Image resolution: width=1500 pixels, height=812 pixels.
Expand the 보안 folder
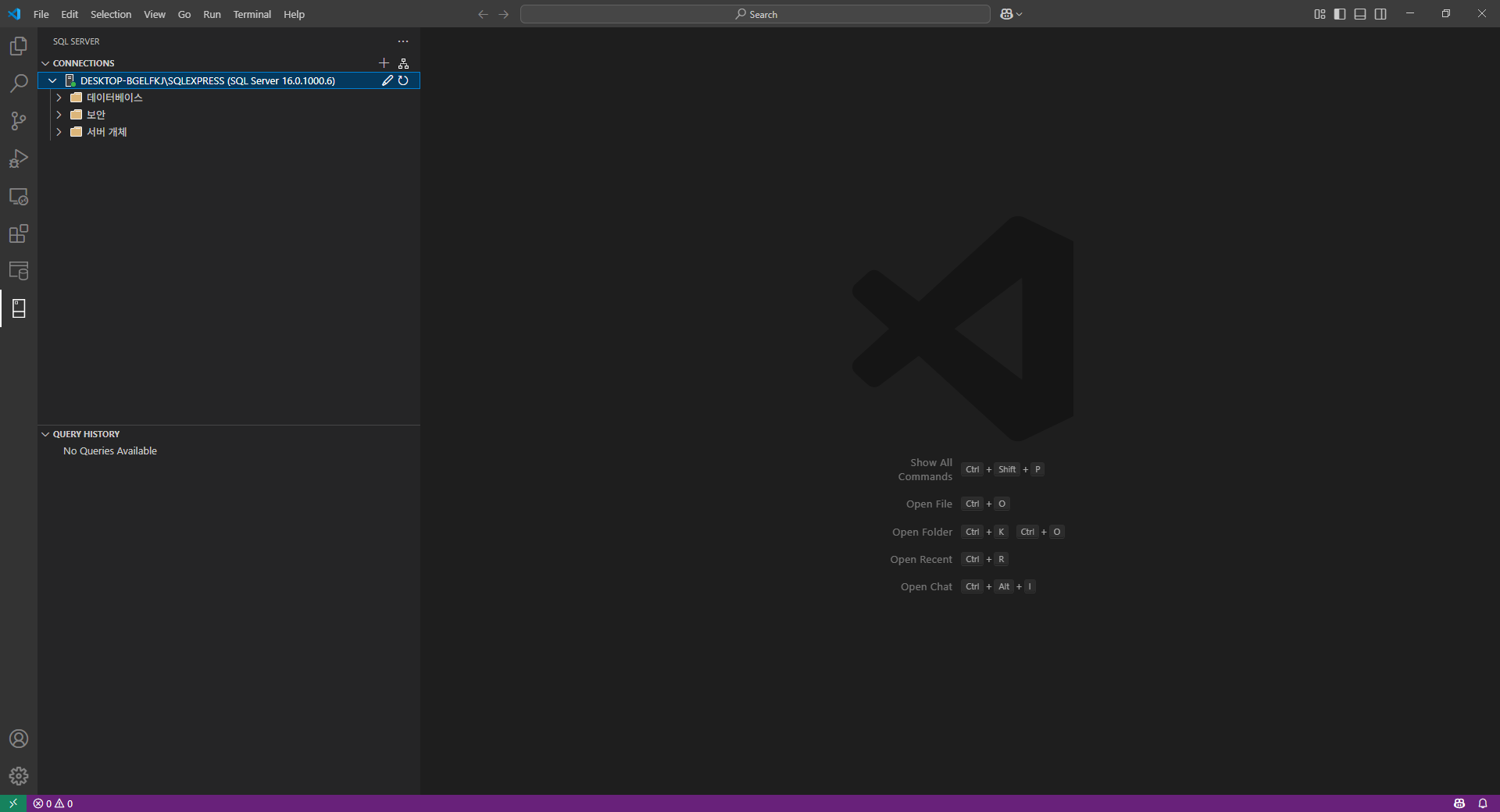[x=59, y=115]
